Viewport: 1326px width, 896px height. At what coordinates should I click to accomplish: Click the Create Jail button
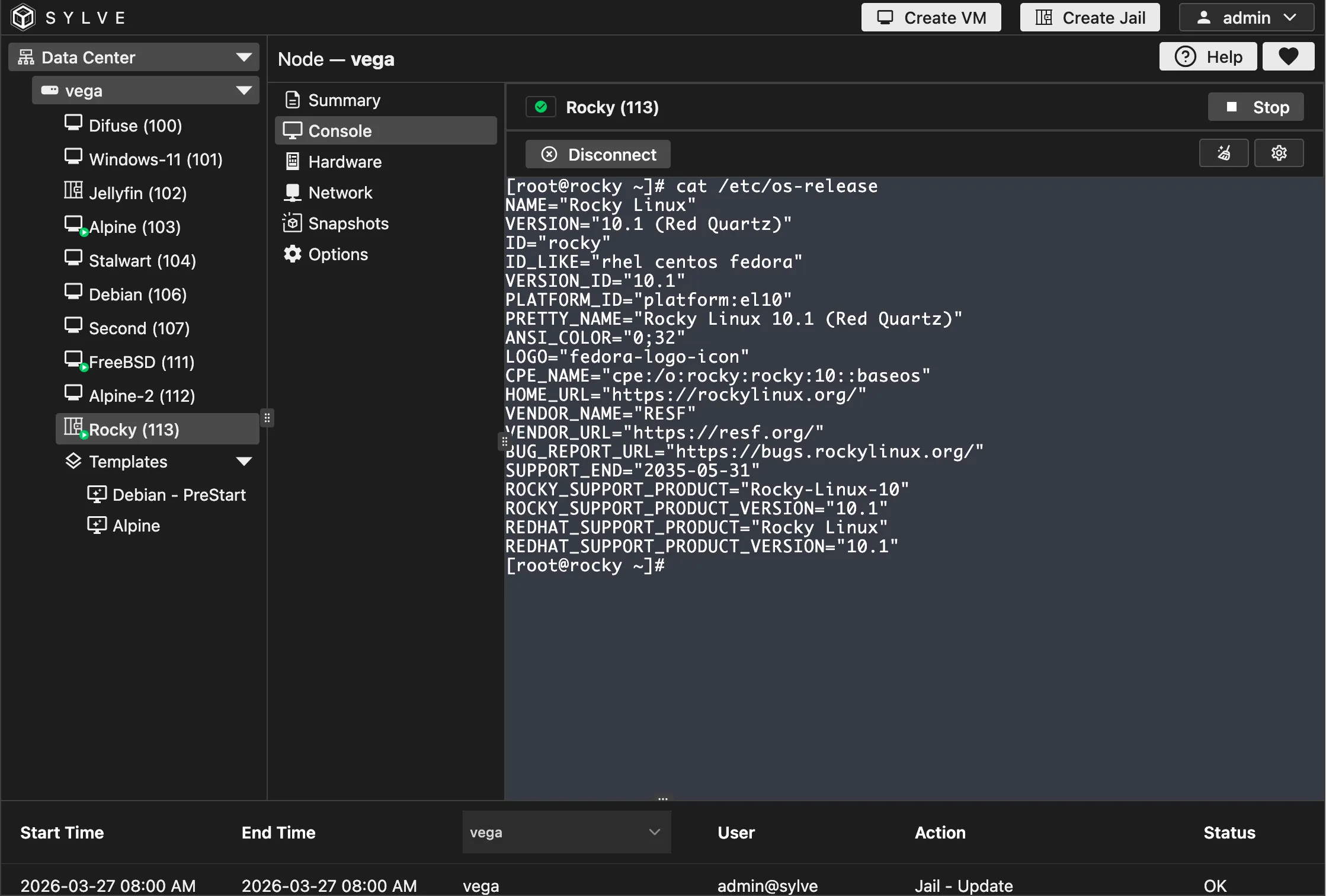click(x=1090, y=18)
